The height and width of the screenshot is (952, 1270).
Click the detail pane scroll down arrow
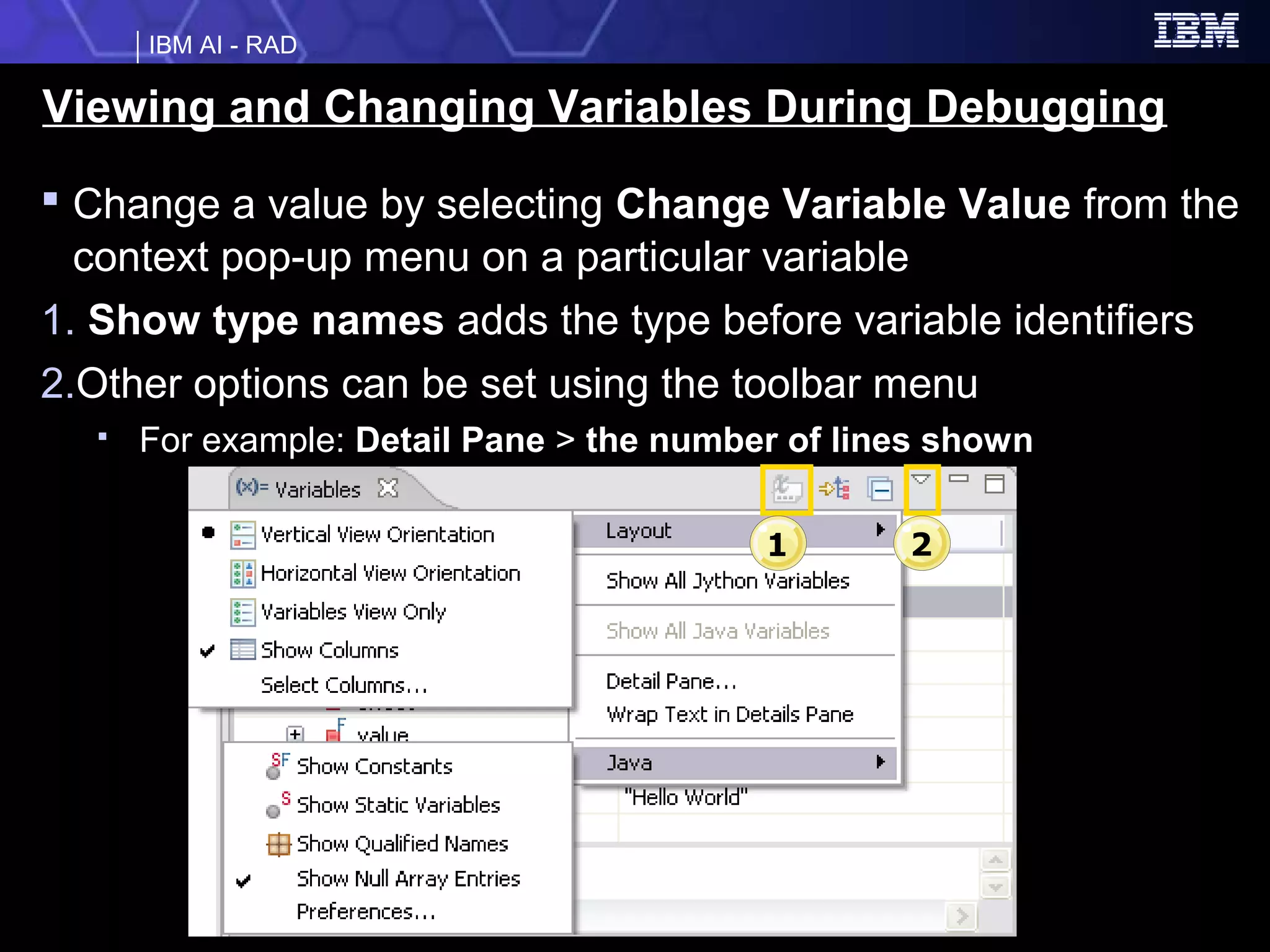(995, 887)
